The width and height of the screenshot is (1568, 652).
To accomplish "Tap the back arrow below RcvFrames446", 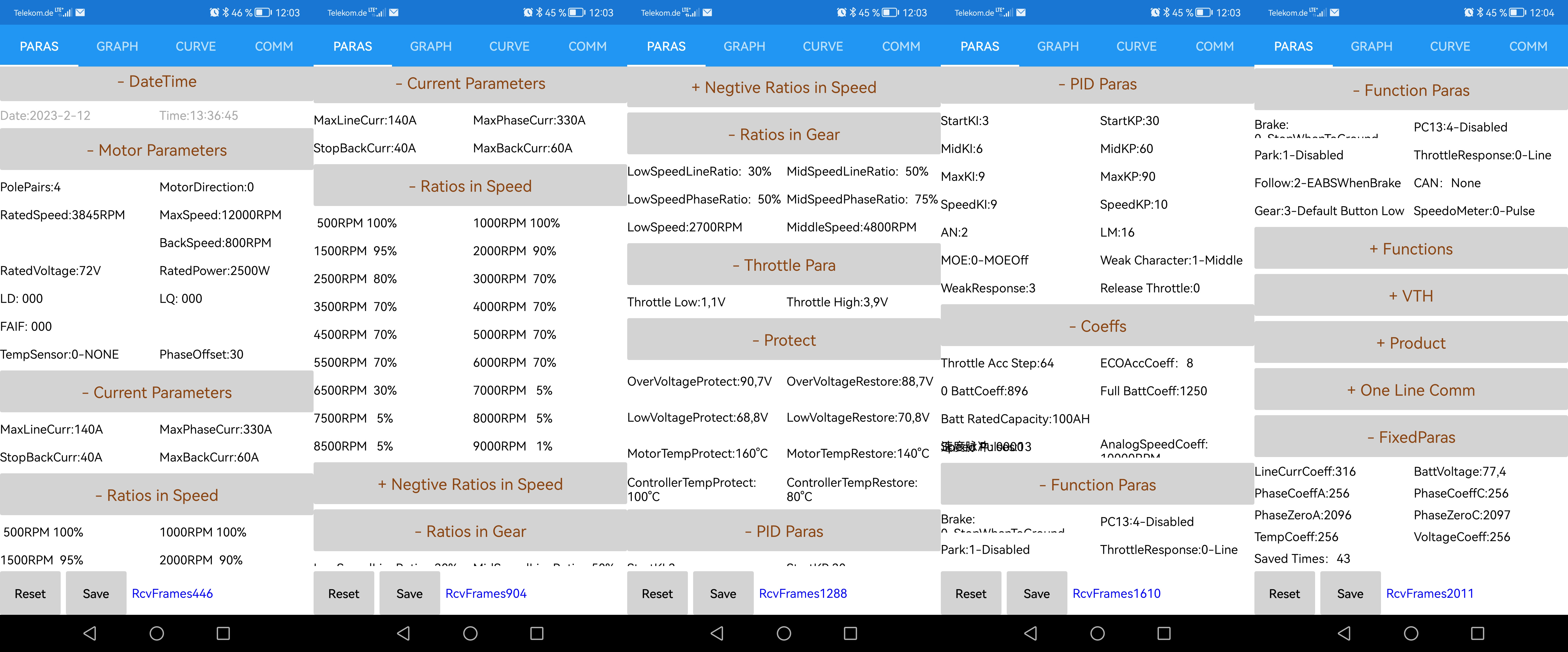I will click(90, 634).
